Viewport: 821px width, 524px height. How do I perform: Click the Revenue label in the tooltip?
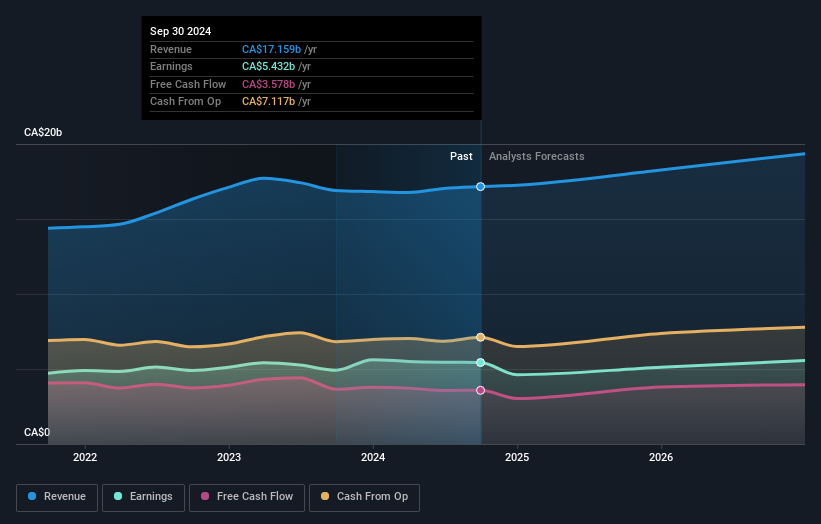(x=171, y=49)
